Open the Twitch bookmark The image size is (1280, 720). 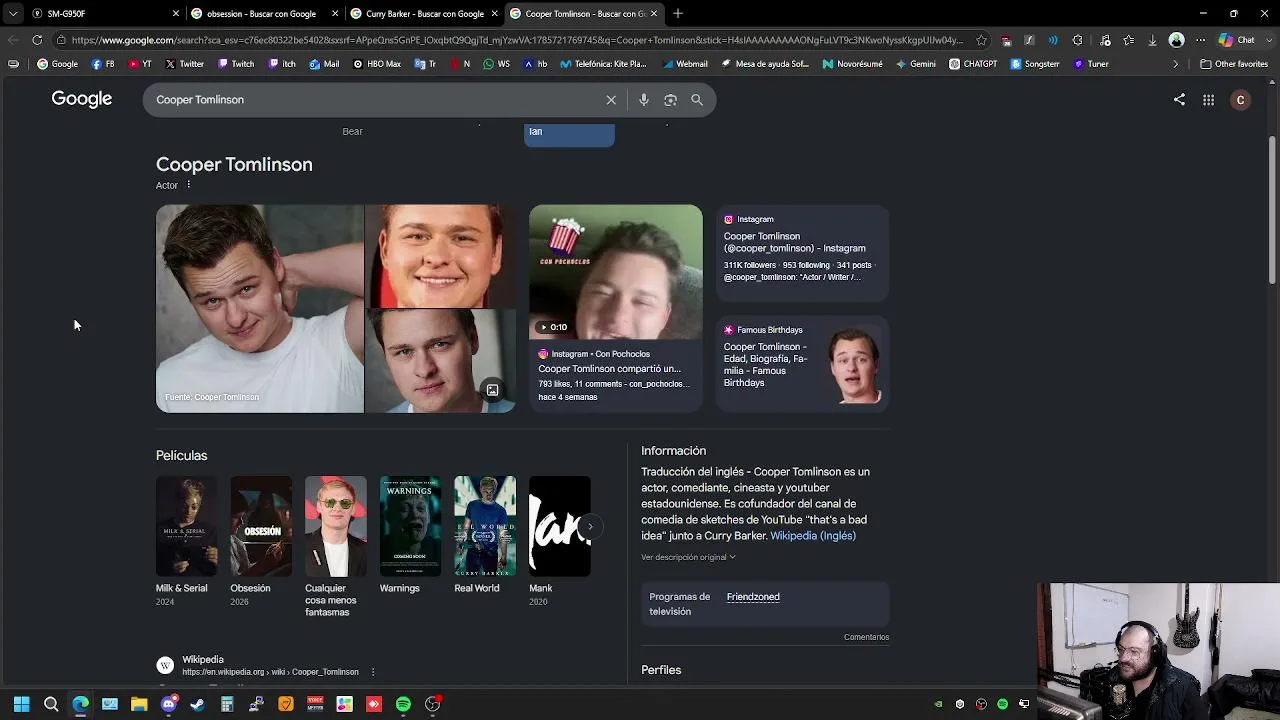[235, 64]
